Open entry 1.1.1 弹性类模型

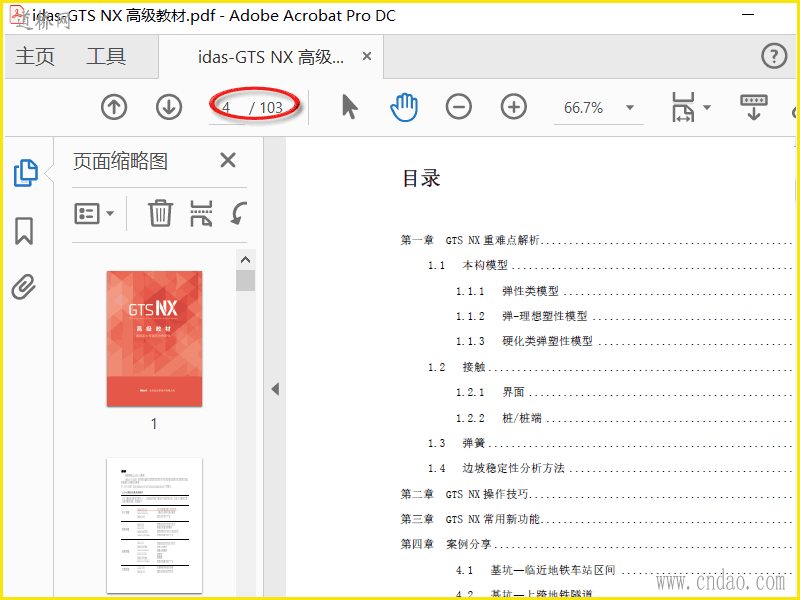click(507, 291)
